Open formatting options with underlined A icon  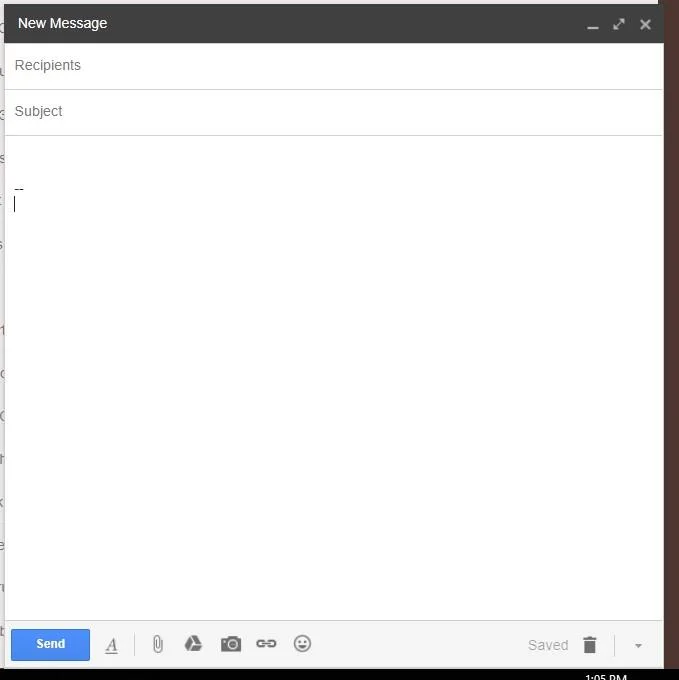coord(111,645)
